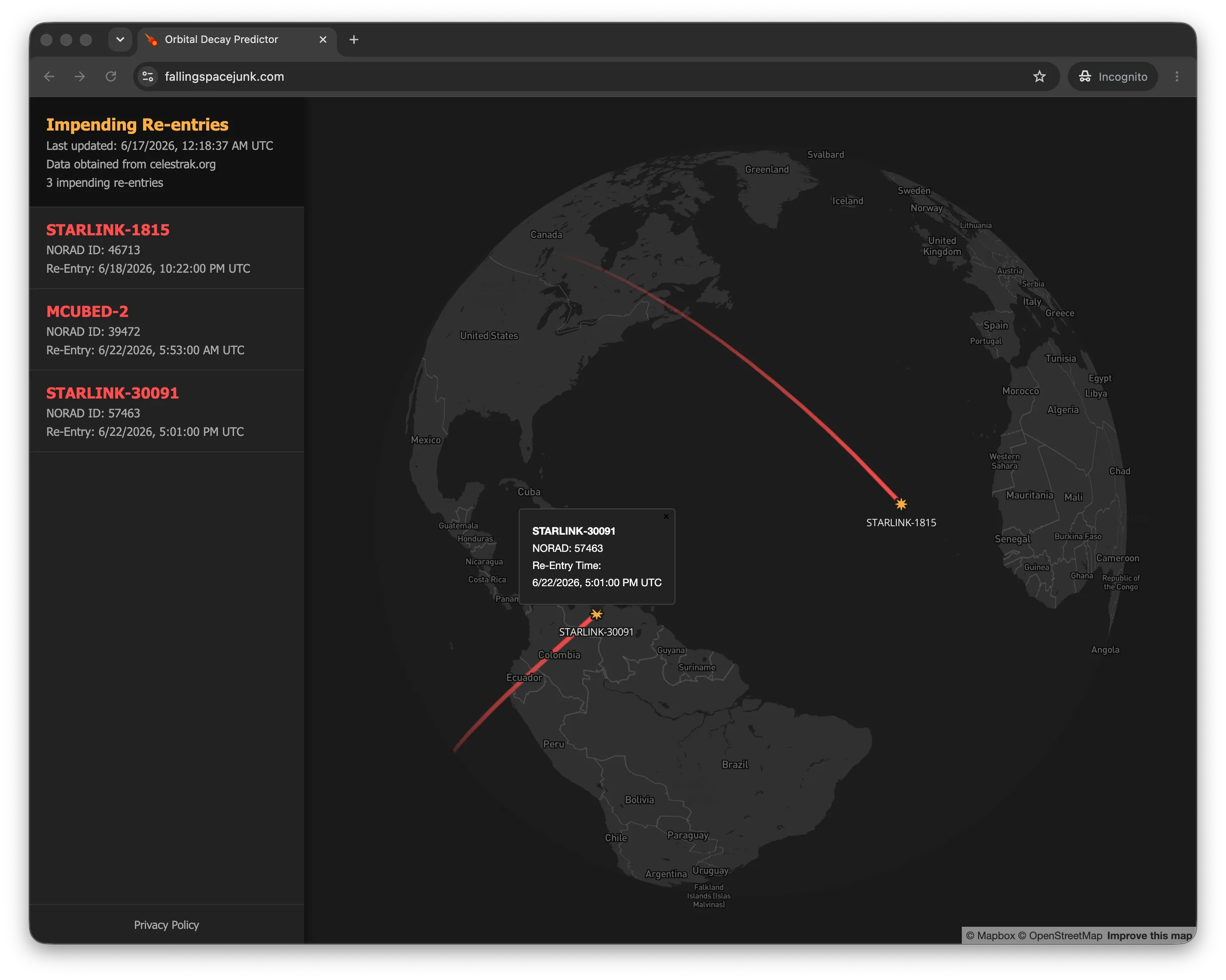The width and height of the screenshot is (1226, 980).
Task: Close the Orbital Decay Predictor tab
Action: tap(323, 40)
